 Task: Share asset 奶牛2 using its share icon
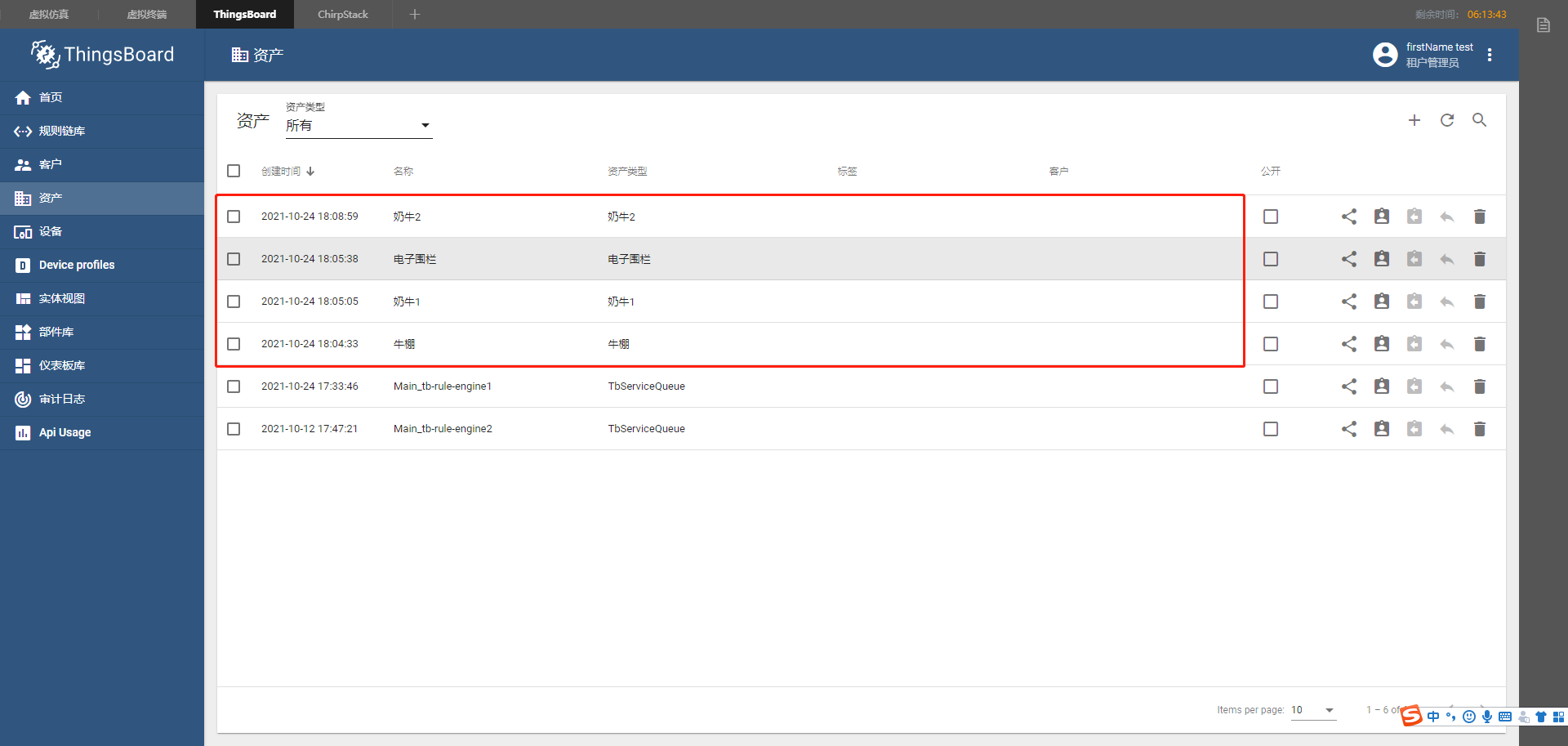click(x=1349, y=216)
